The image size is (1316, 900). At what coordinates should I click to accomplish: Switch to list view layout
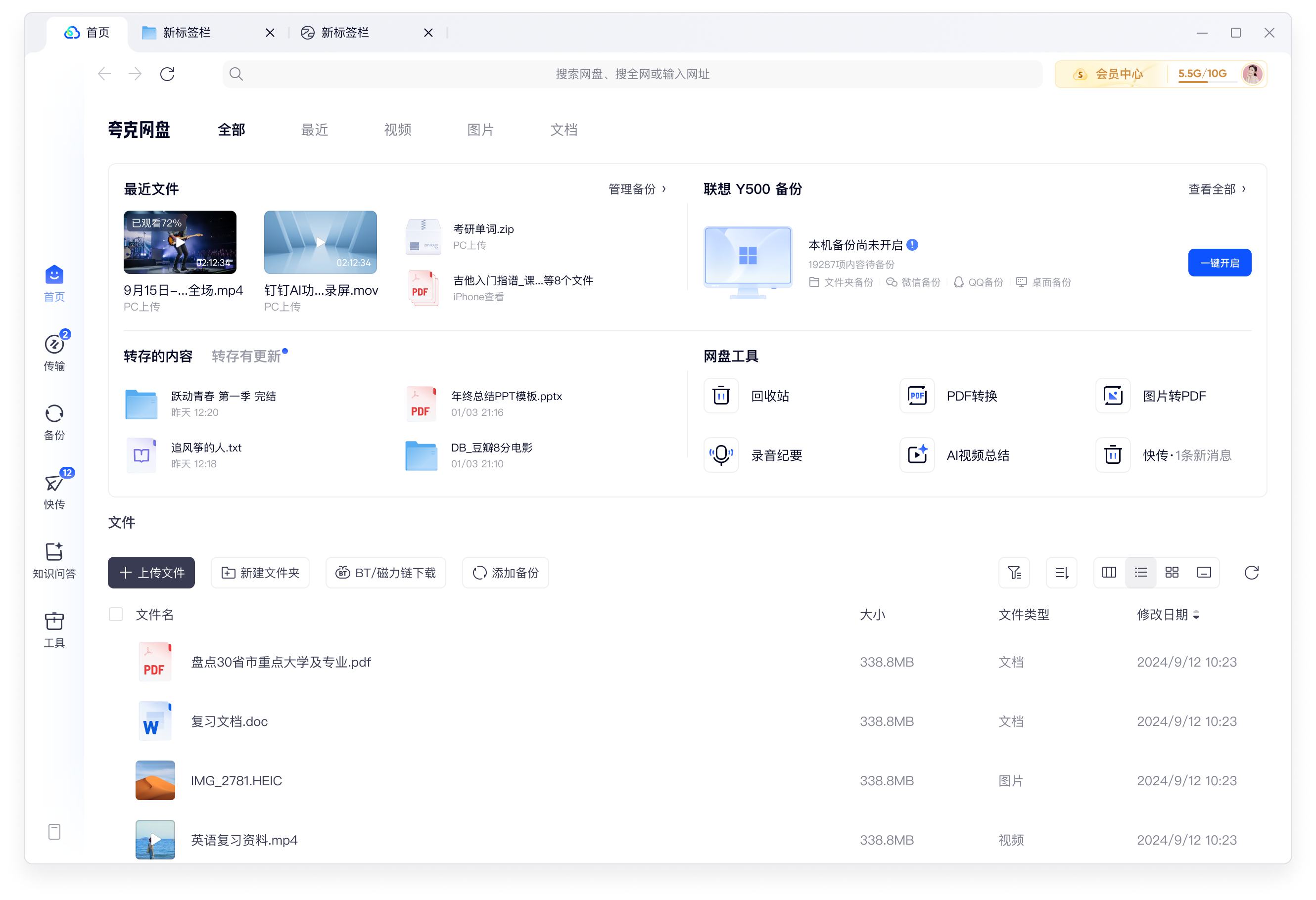tap(1140, 573)
